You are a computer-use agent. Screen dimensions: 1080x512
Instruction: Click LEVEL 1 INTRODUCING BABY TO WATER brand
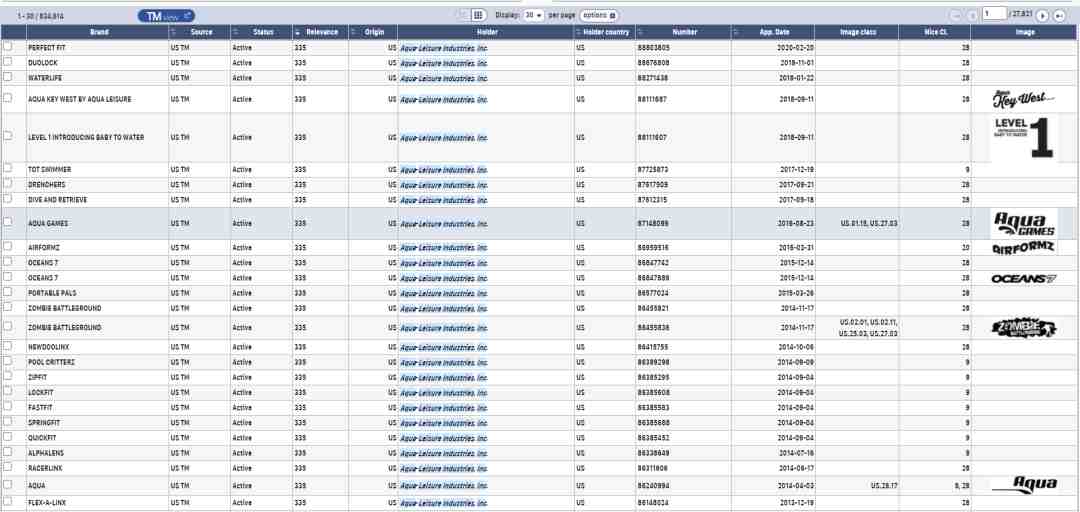click(x=86, y=138)
